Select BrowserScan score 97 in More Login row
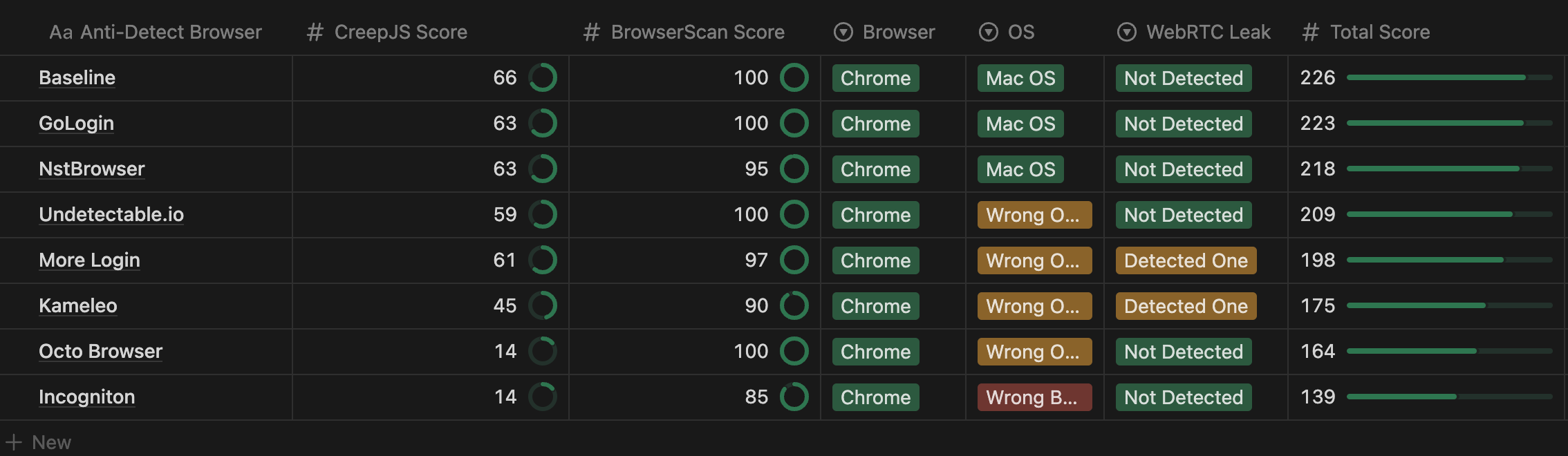Viewport: 1568px width, 456px height. point(756,260)
